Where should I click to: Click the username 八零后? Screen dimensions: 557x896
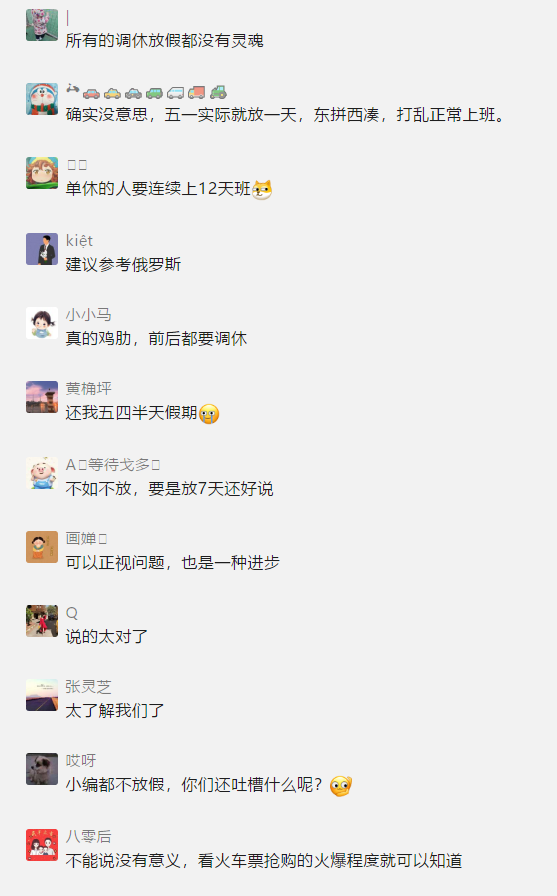[x=89, y=837]
